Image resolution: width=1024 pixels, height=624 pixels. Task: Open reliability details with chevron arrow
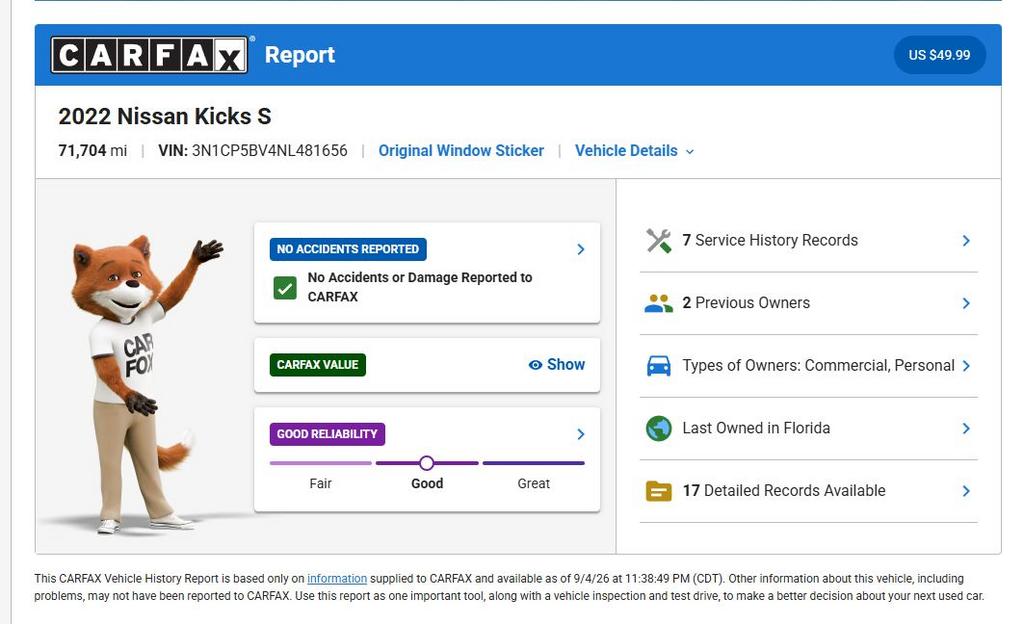click(x=581, y=434)
